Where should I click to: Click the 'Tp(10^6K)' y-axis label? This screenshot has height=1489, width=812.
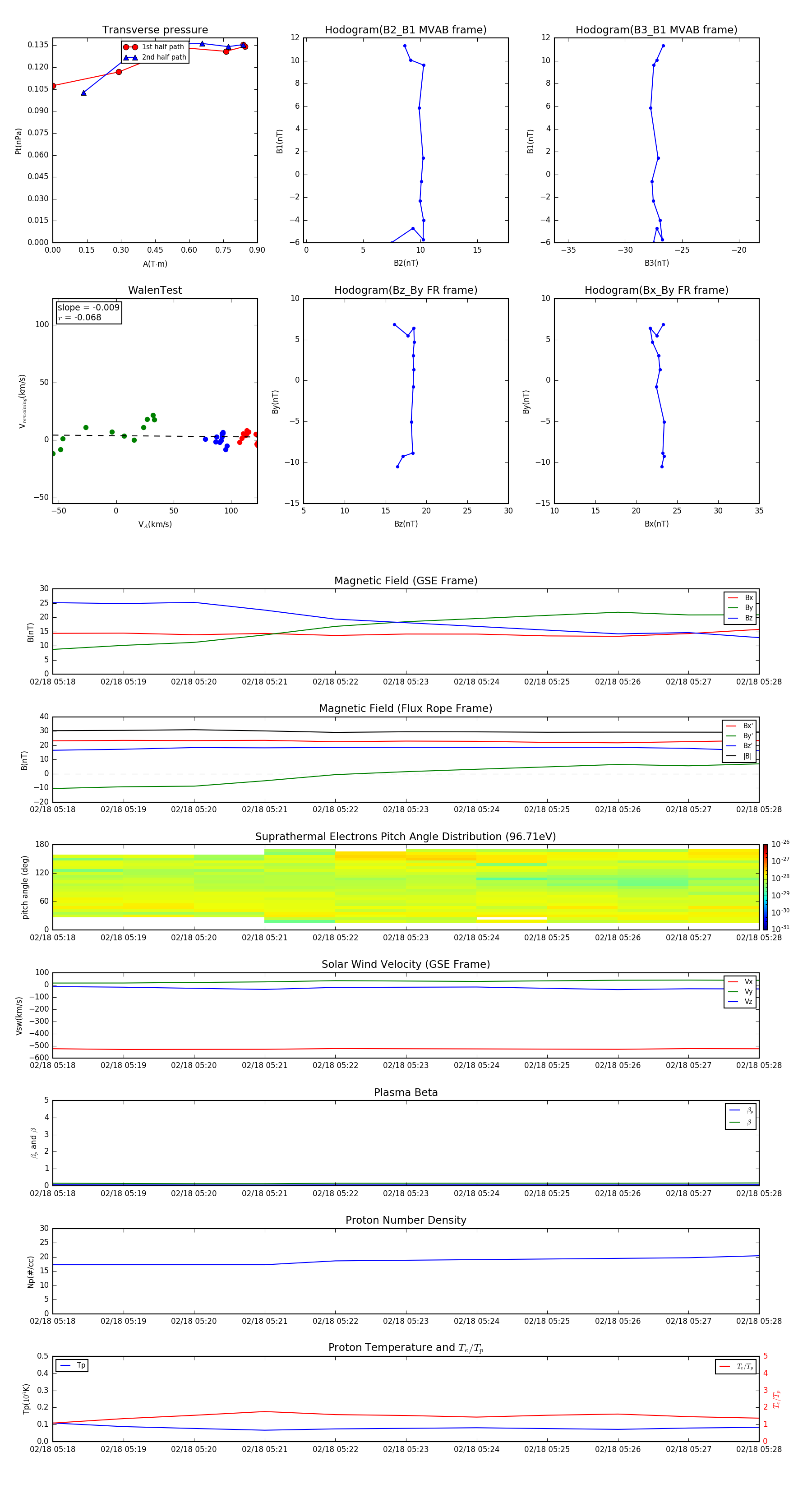click(x=26, y=1399)
